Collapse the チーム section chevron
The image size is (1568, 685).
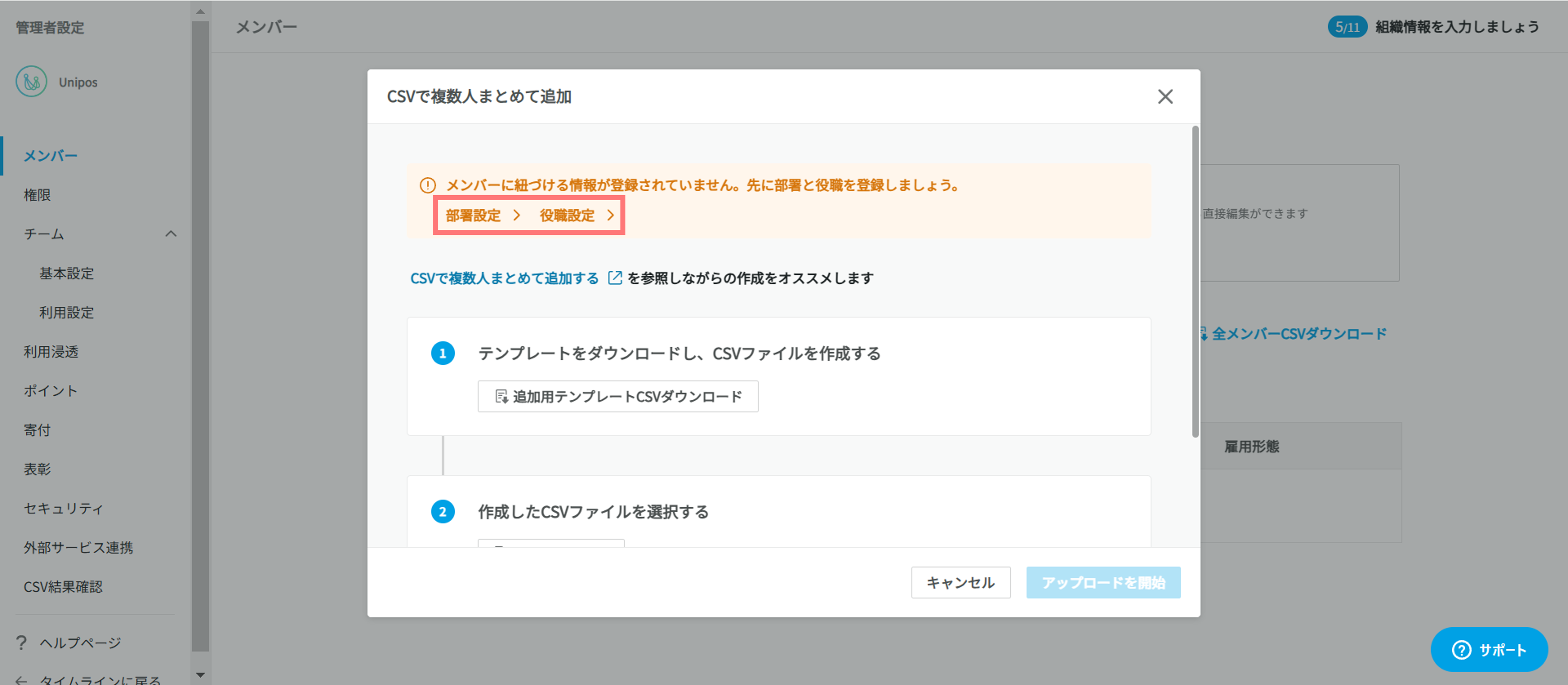pyautogui.click(x=171, y=234)
